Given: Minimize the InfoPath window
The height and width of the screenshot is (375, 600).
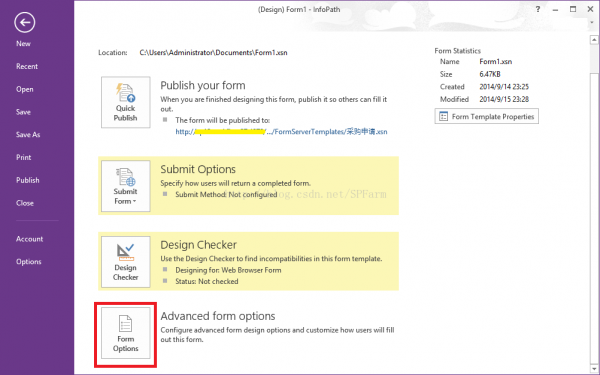Looking at the screenshot, I should pyautogui.click(x=555, y=10).
